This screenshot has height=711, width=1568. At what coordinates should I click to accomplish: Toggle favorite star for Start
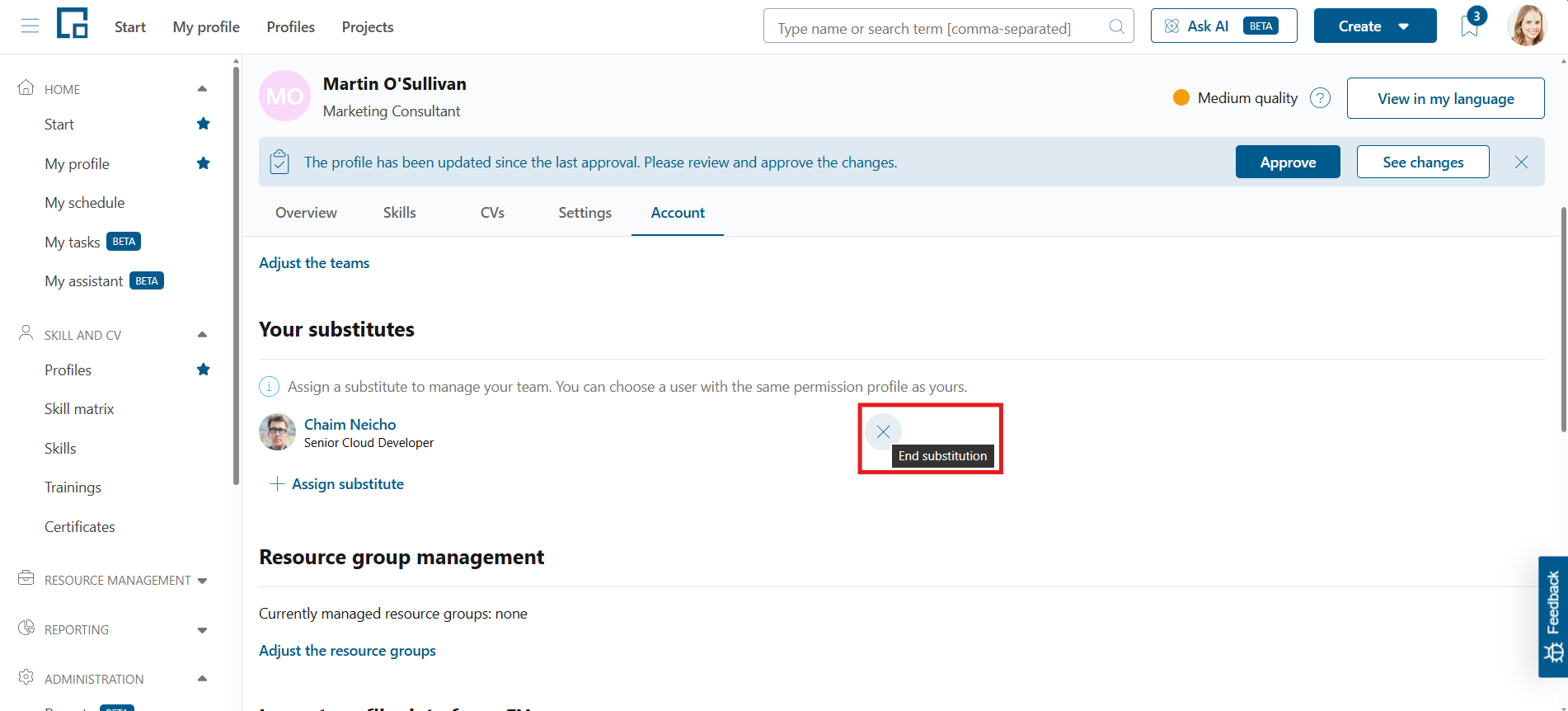(x=204, y=124)
